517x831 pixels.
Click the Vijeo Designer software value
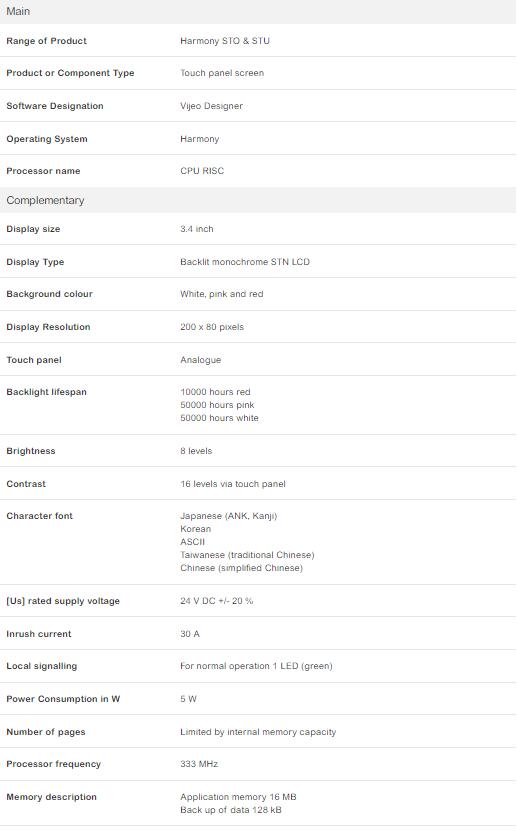[x=211, y=106]
